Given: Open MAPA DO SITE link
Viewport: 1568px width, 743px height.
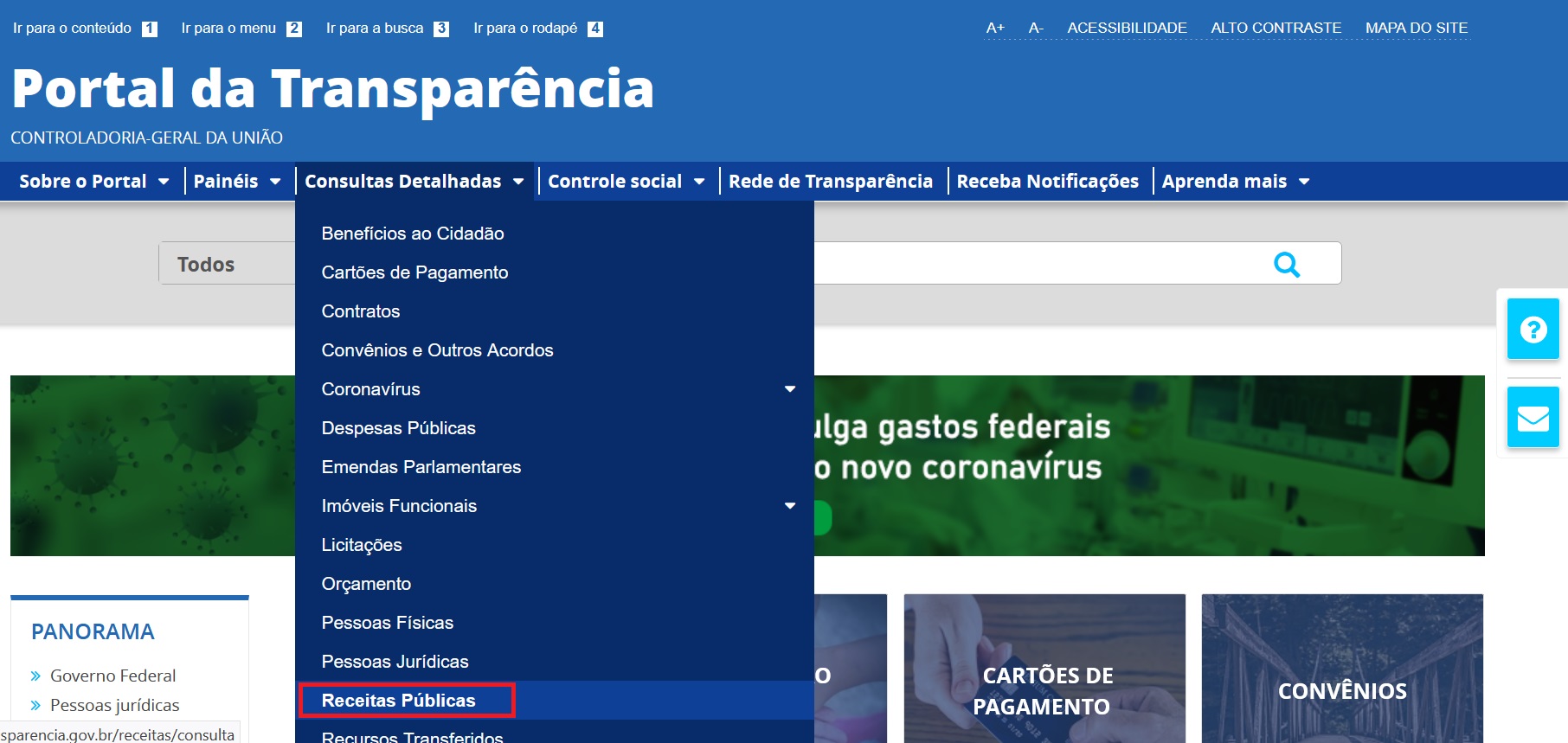Looking at the screenshot, I should 1417,28.
